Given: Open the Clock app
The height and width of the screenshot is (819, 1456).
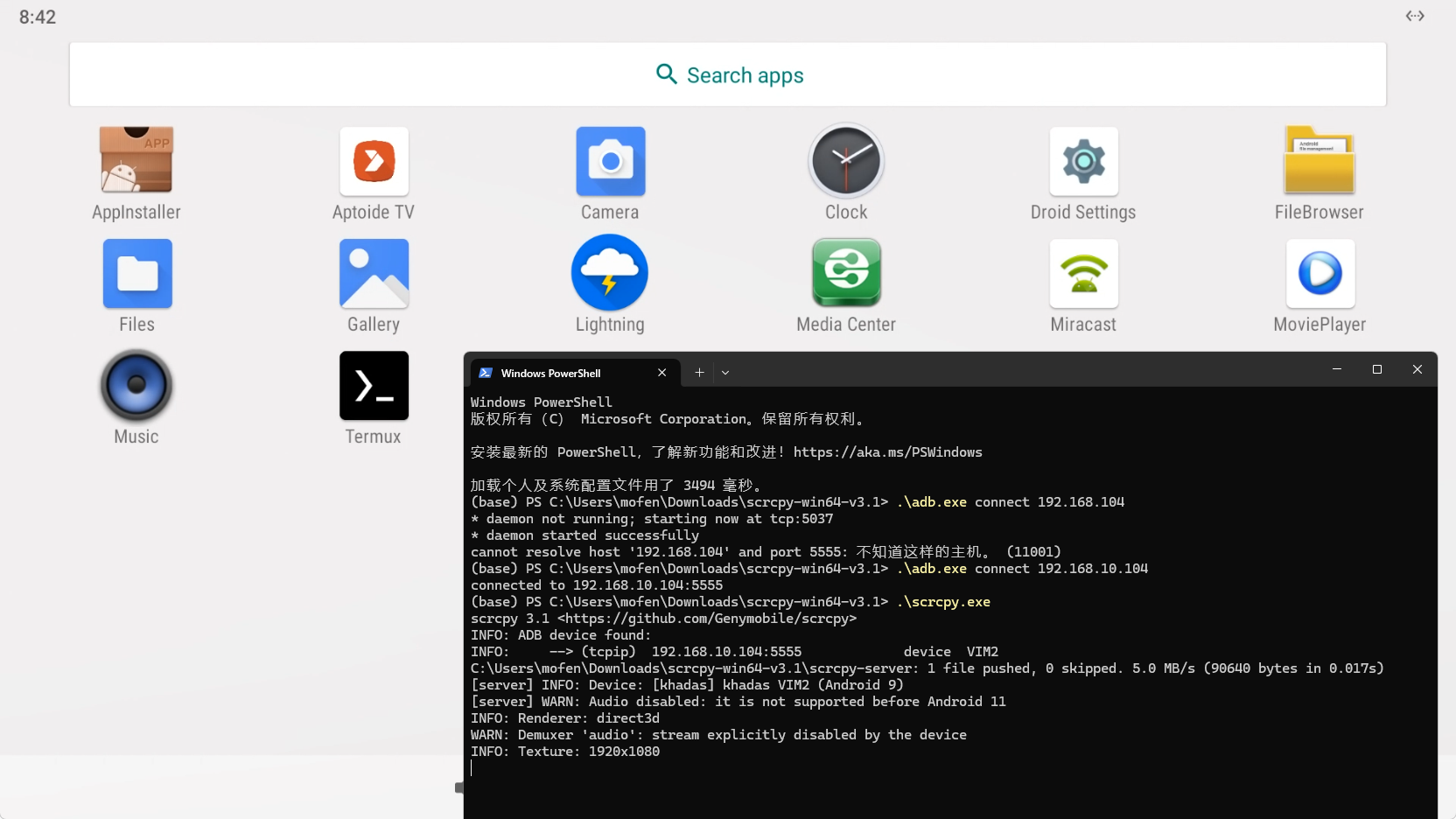Looking at the screenshot, I should (846, 161).
